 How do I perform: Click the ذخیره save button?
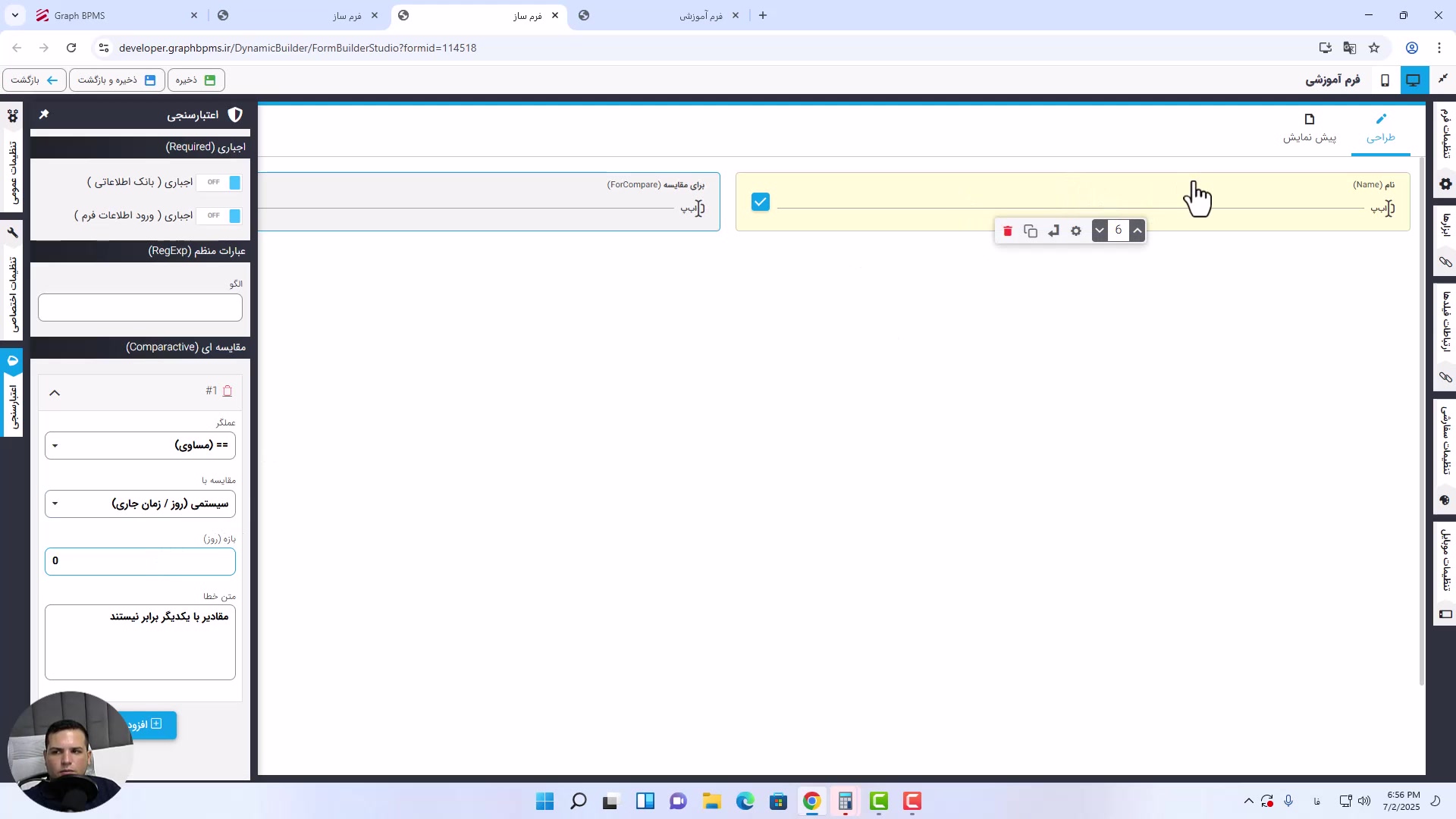pos(196,80)
